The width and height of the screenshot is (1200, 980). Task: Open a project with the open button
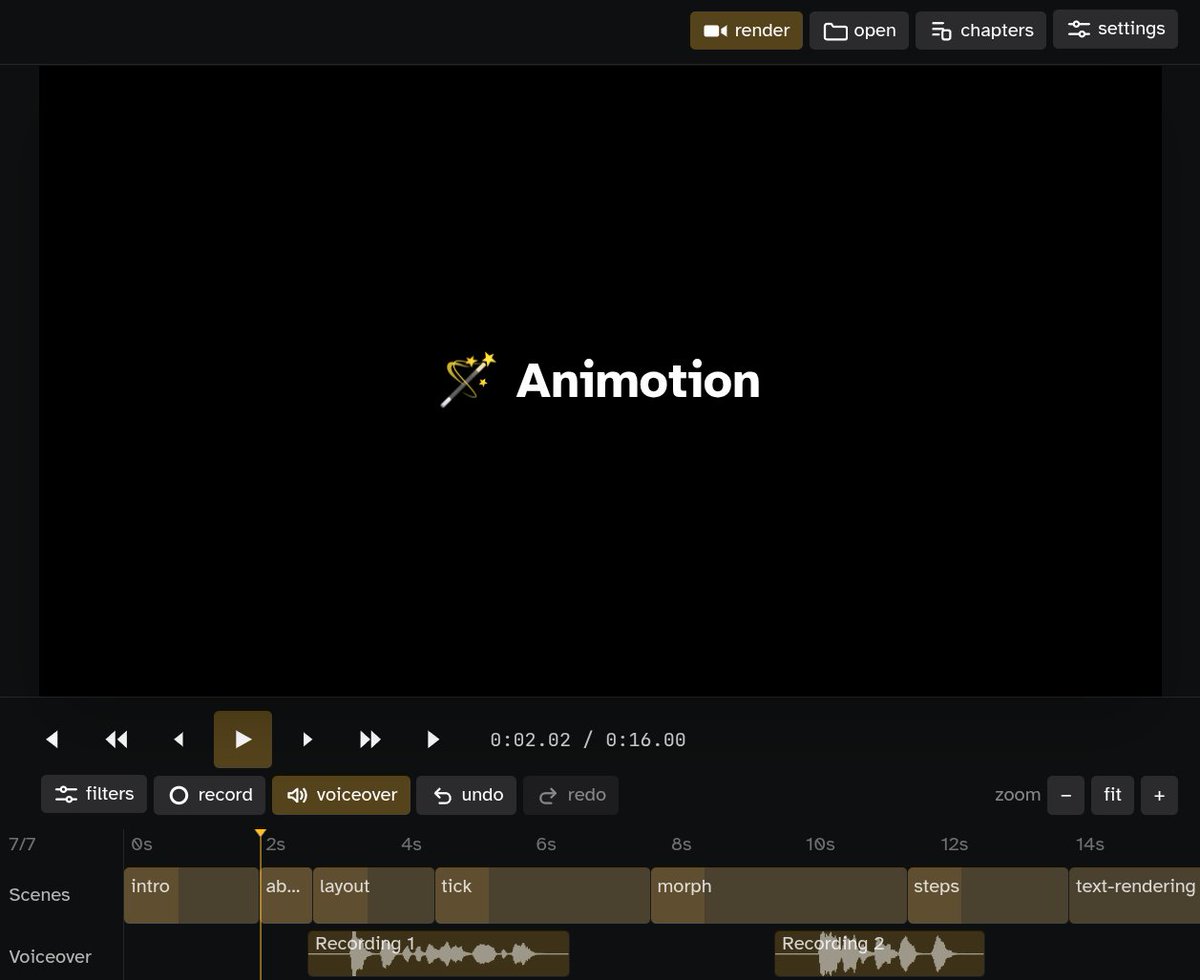click(859, 31)
